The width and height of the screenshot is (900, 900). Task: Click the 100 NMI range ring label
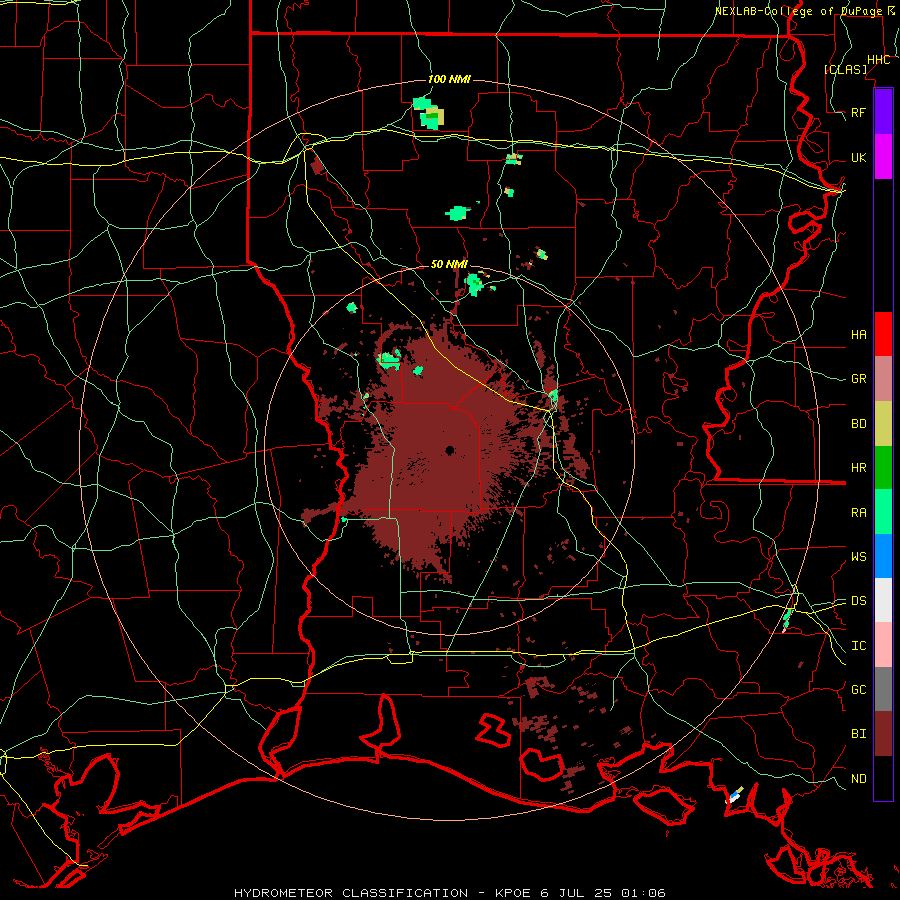pyautogui.click(x=449, y=79)
